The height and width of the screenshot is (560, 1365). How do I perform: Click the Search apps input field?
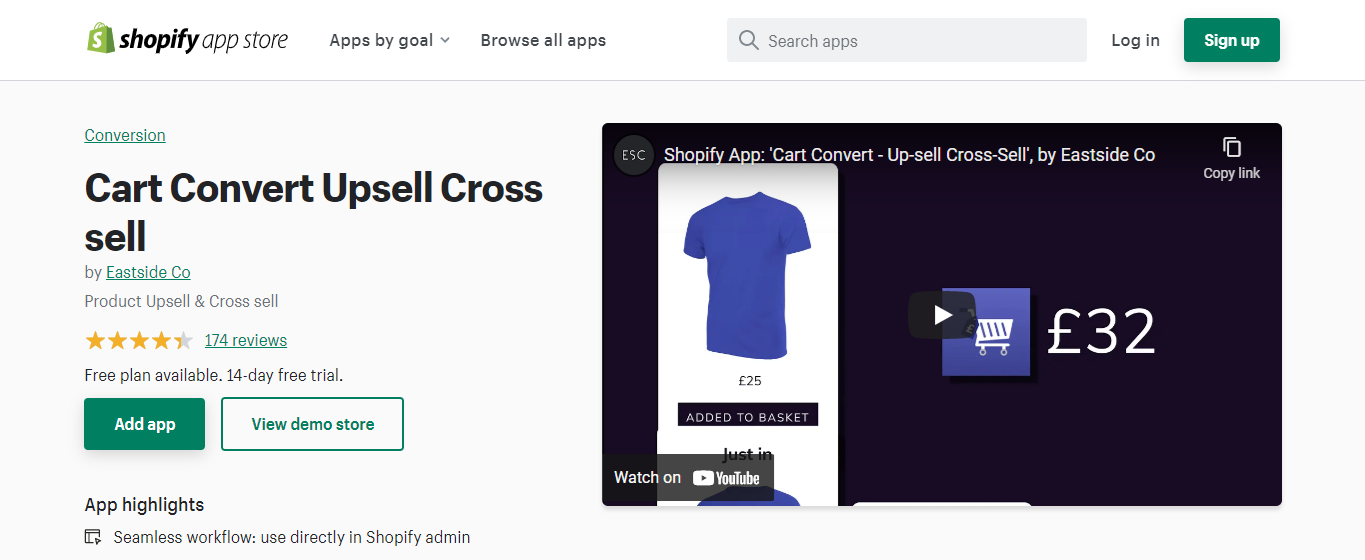[920, 41]
